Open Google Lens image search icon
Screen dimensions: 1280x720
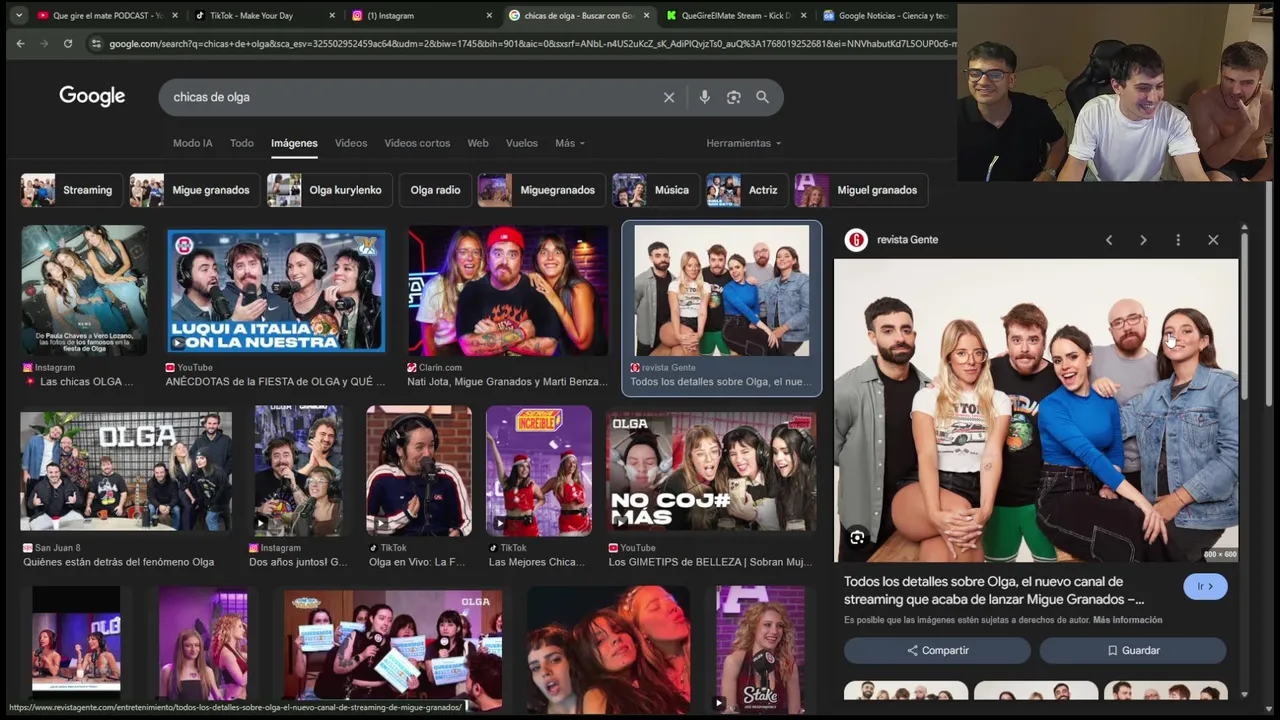point(734,97)
